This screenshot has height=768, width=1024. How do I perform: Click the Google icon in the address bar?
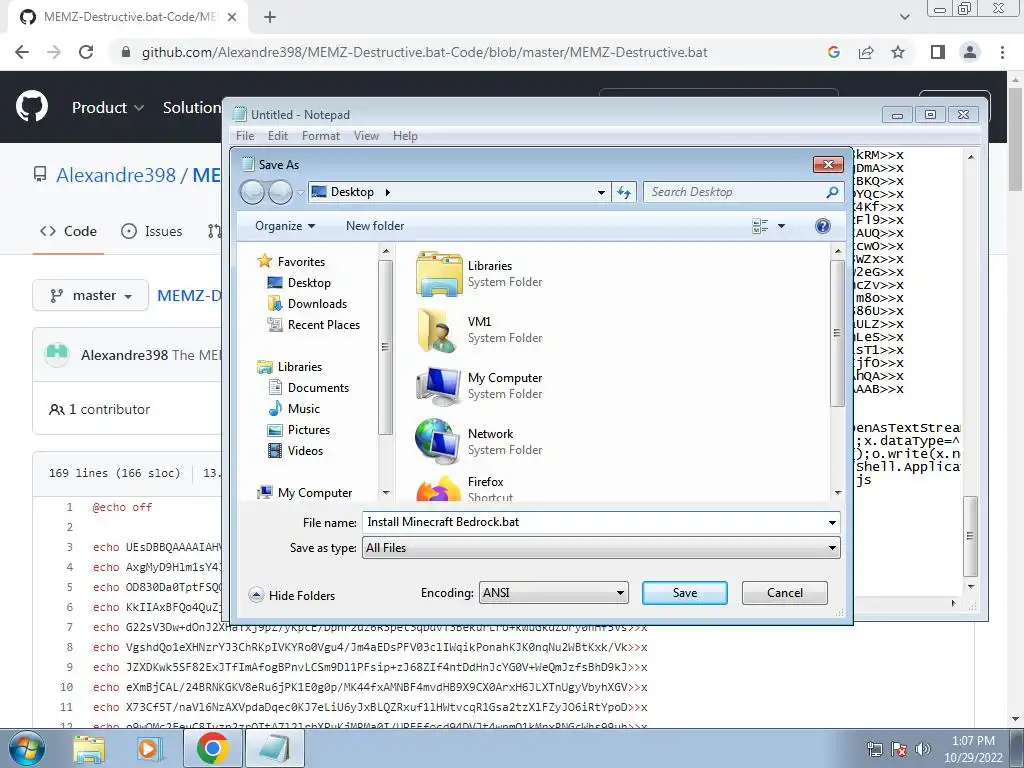pyautogui.click(x=833, y=52)
